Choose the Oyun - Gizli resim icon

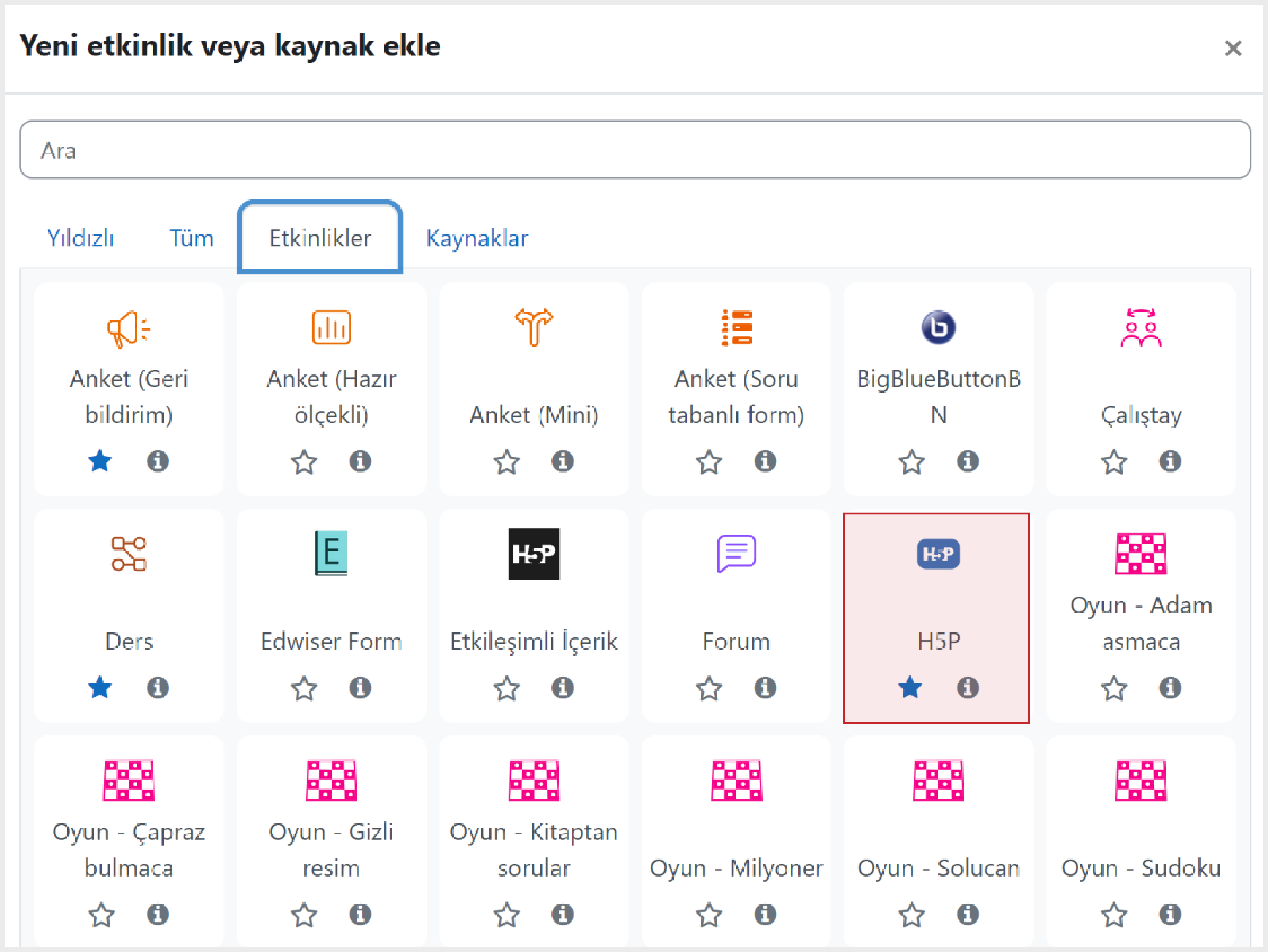(331, 780)
